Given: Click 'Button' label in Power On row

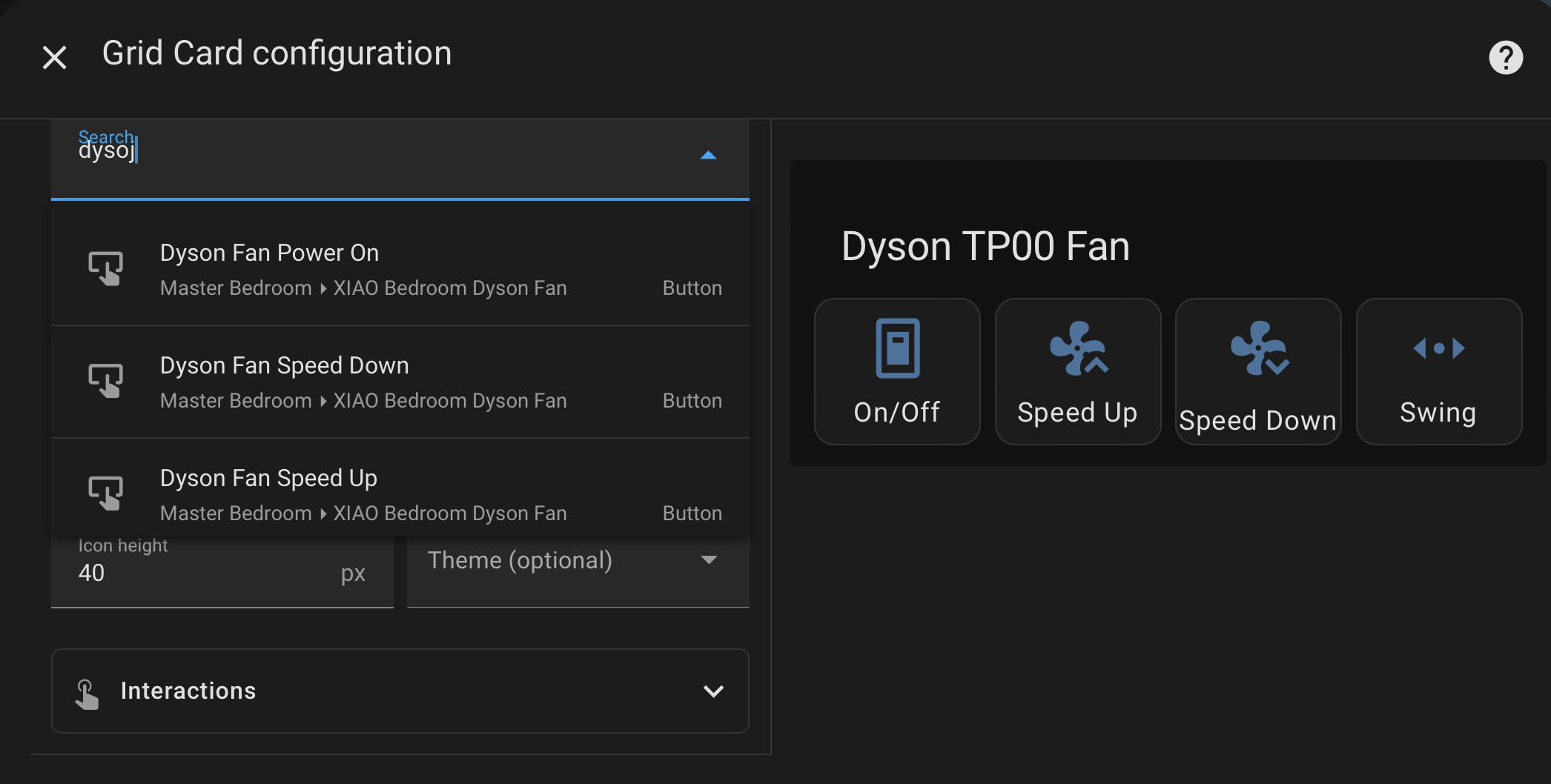Looking at the screenshot, I should click(x=692, y=288).
